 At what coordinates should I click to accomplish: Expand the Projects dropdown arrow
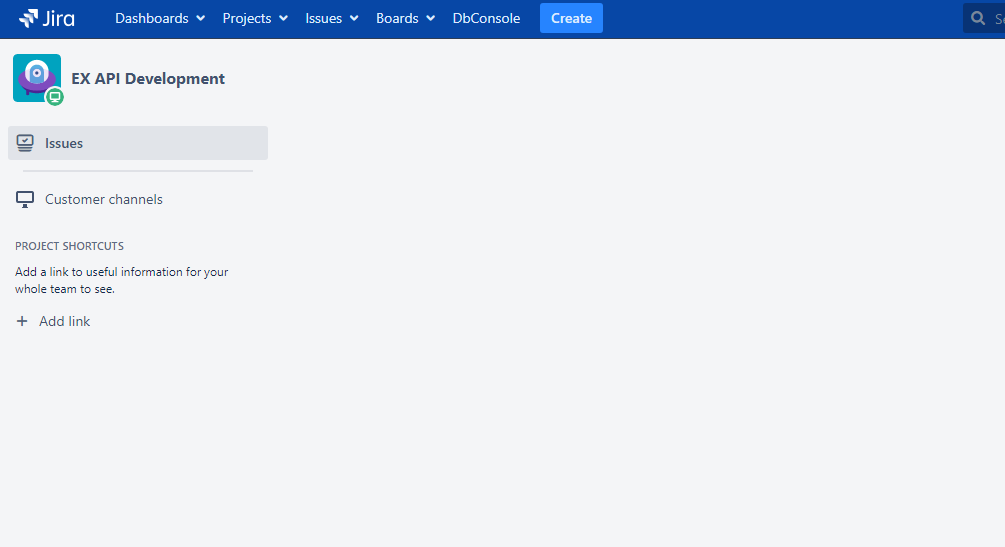284,18
